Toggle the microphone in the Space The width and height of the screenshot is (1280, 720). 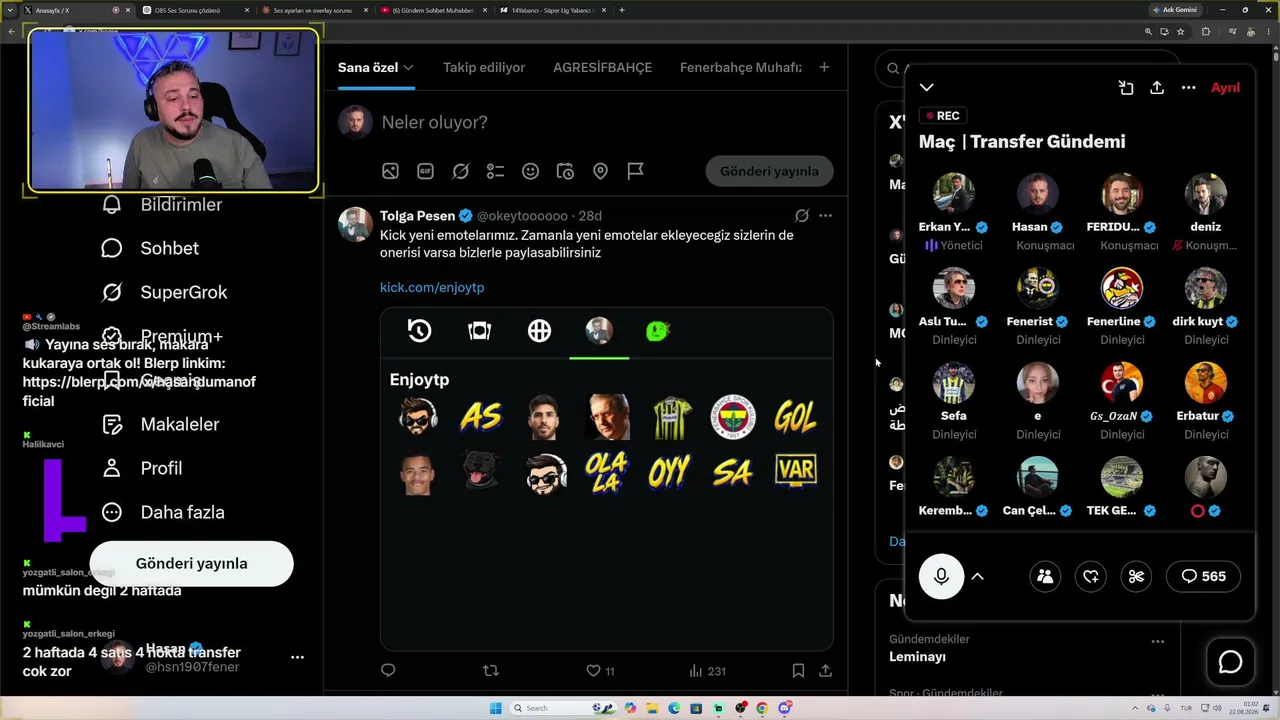[x=941, y=576]
